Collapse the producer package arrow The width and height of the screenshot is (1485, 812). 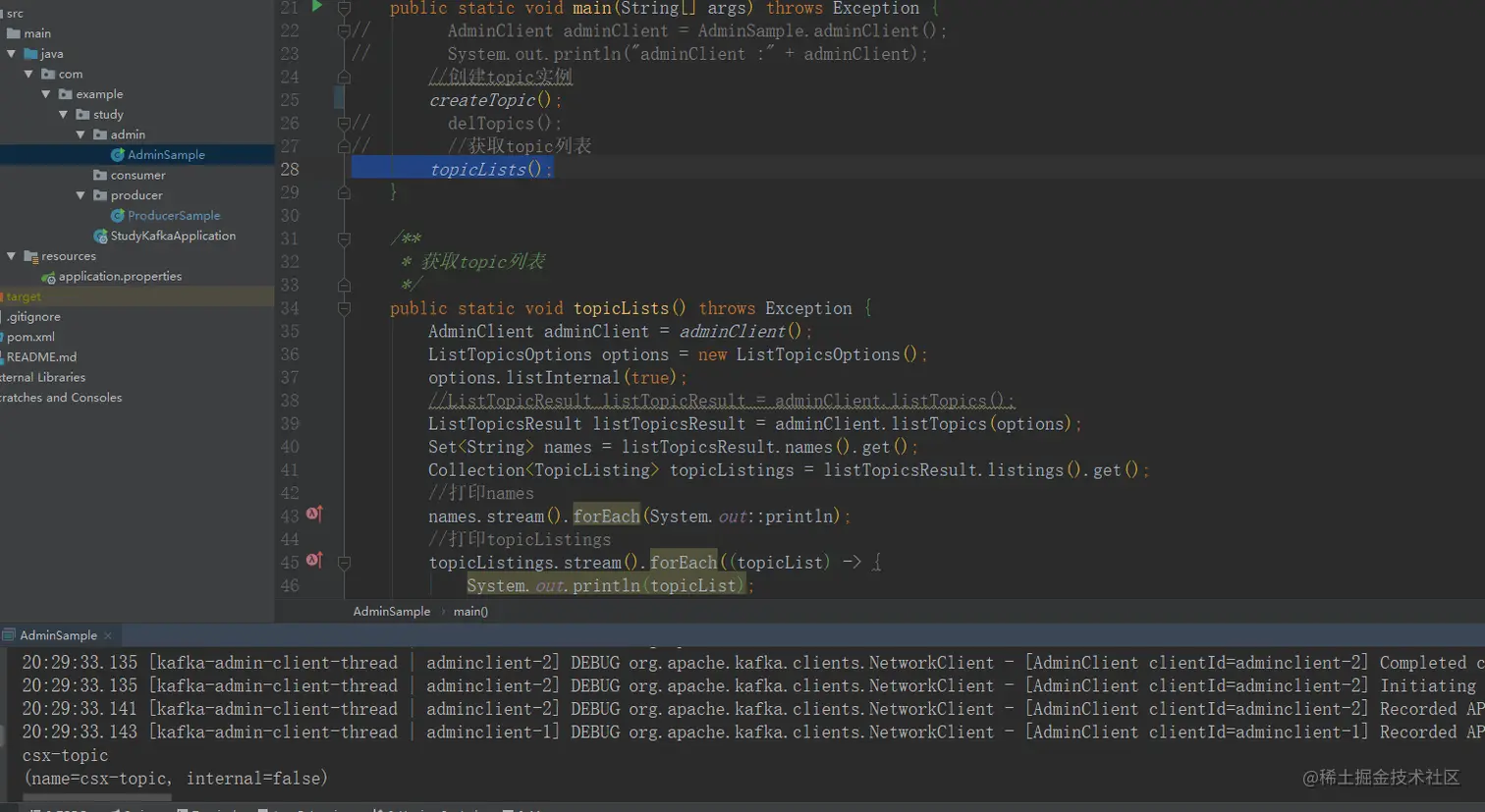[82, 195]
